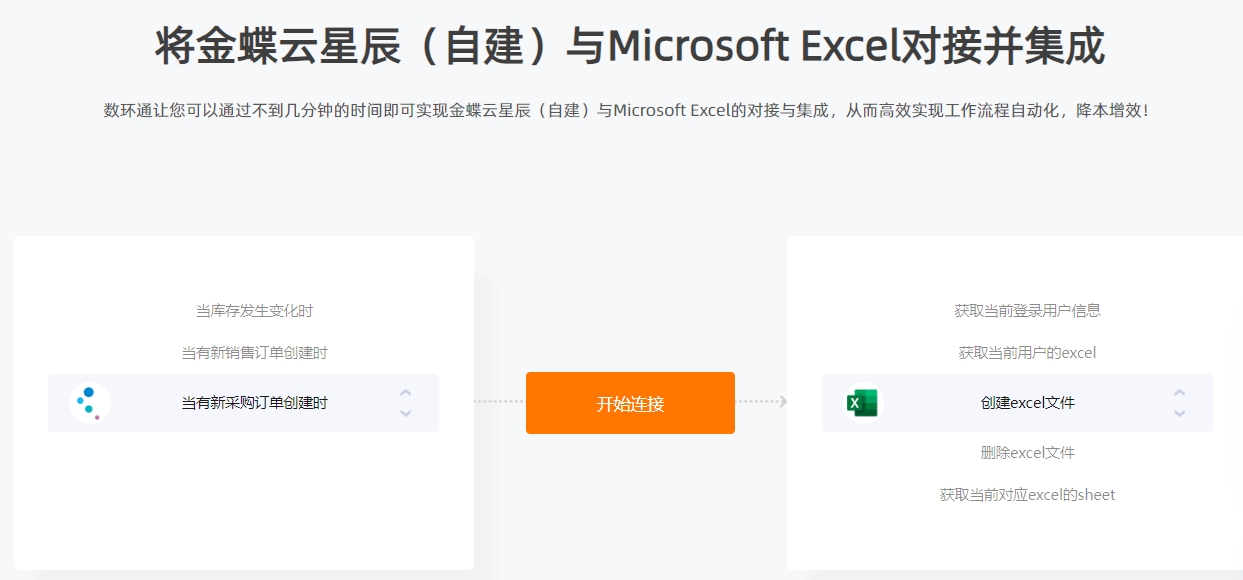Screen dimensions: 1243x580
Task: Click the down chevron beside 创建excel文件
Action: 1180,413
